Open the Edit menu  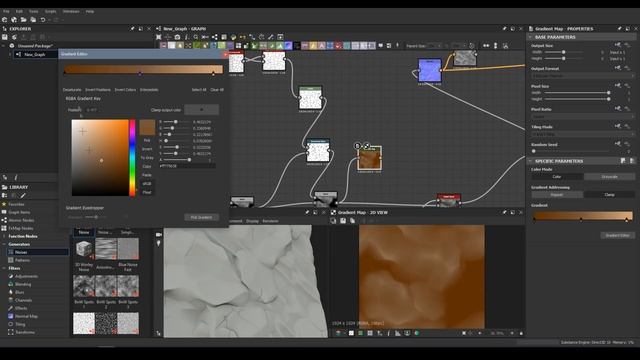point(19,11)
